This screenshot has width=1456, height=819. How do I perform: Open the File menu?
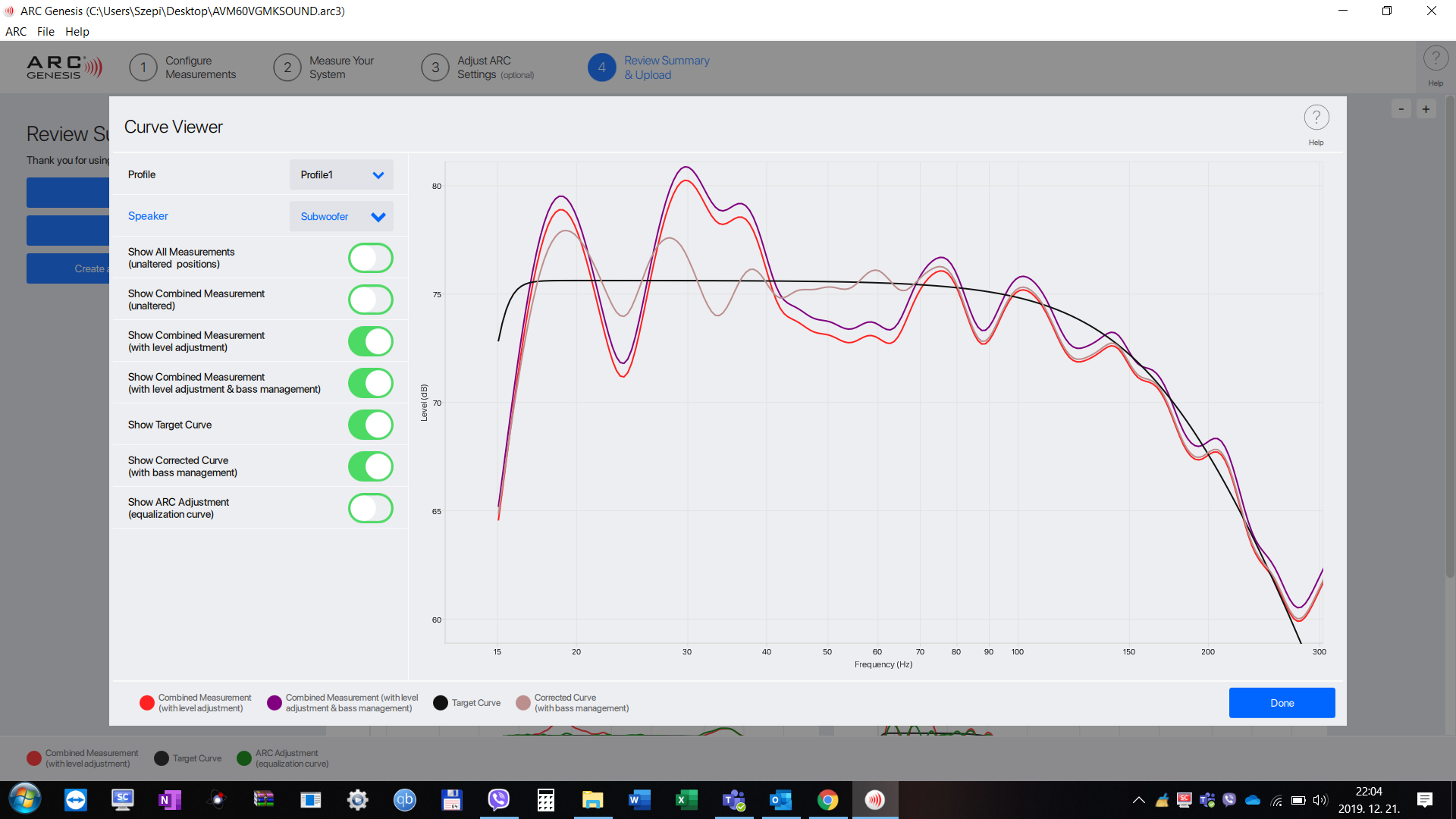tap(45, 32)
